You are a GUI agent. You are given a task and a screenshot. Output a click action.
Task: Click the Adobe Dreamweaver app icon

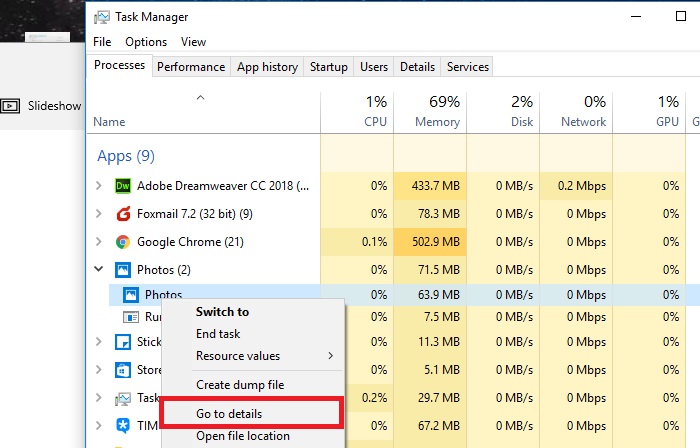point(123,186)
